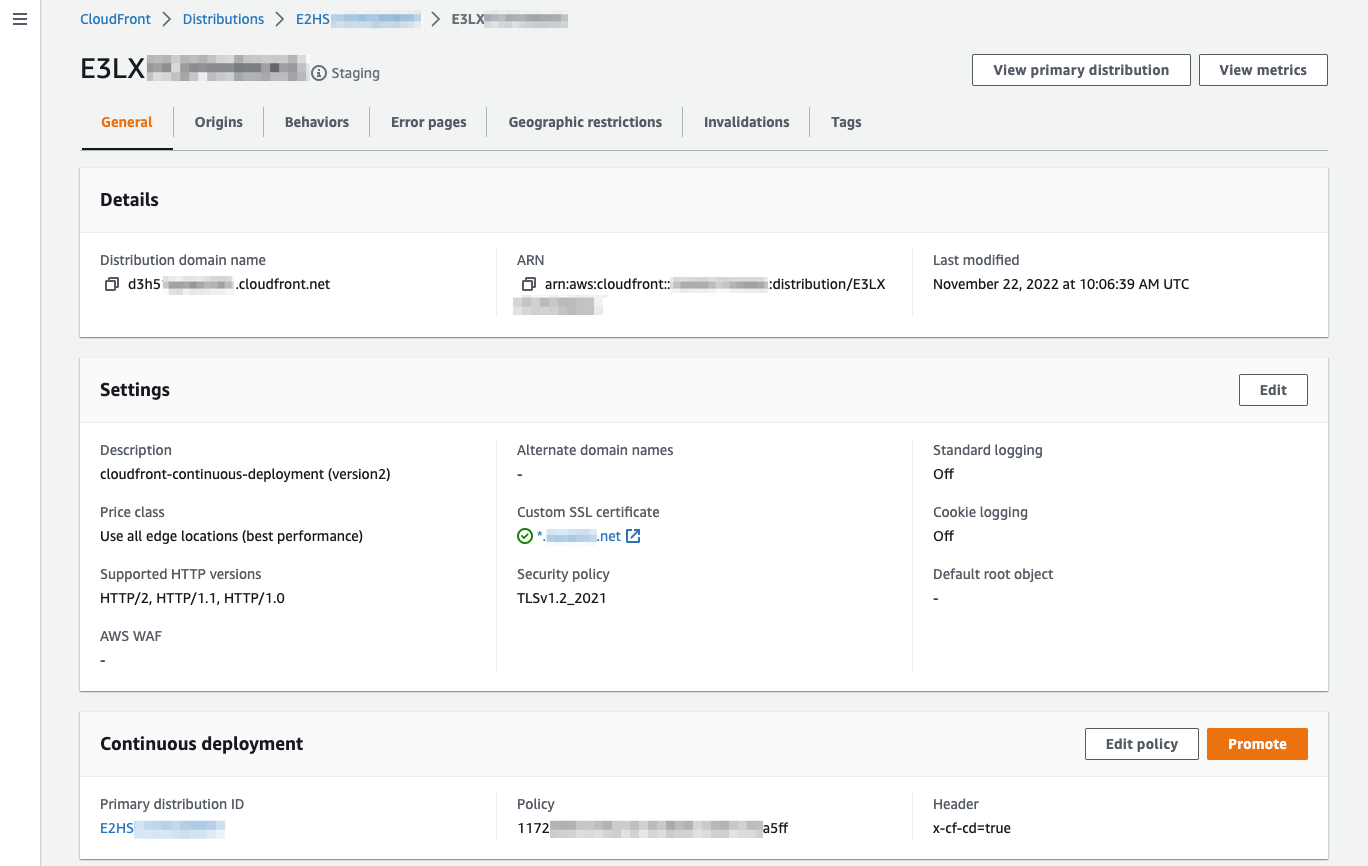This screenshot has height=866, width=1368.
Task: Click the green checkmark on SSL certificate
Action: (x=525, y=535)
